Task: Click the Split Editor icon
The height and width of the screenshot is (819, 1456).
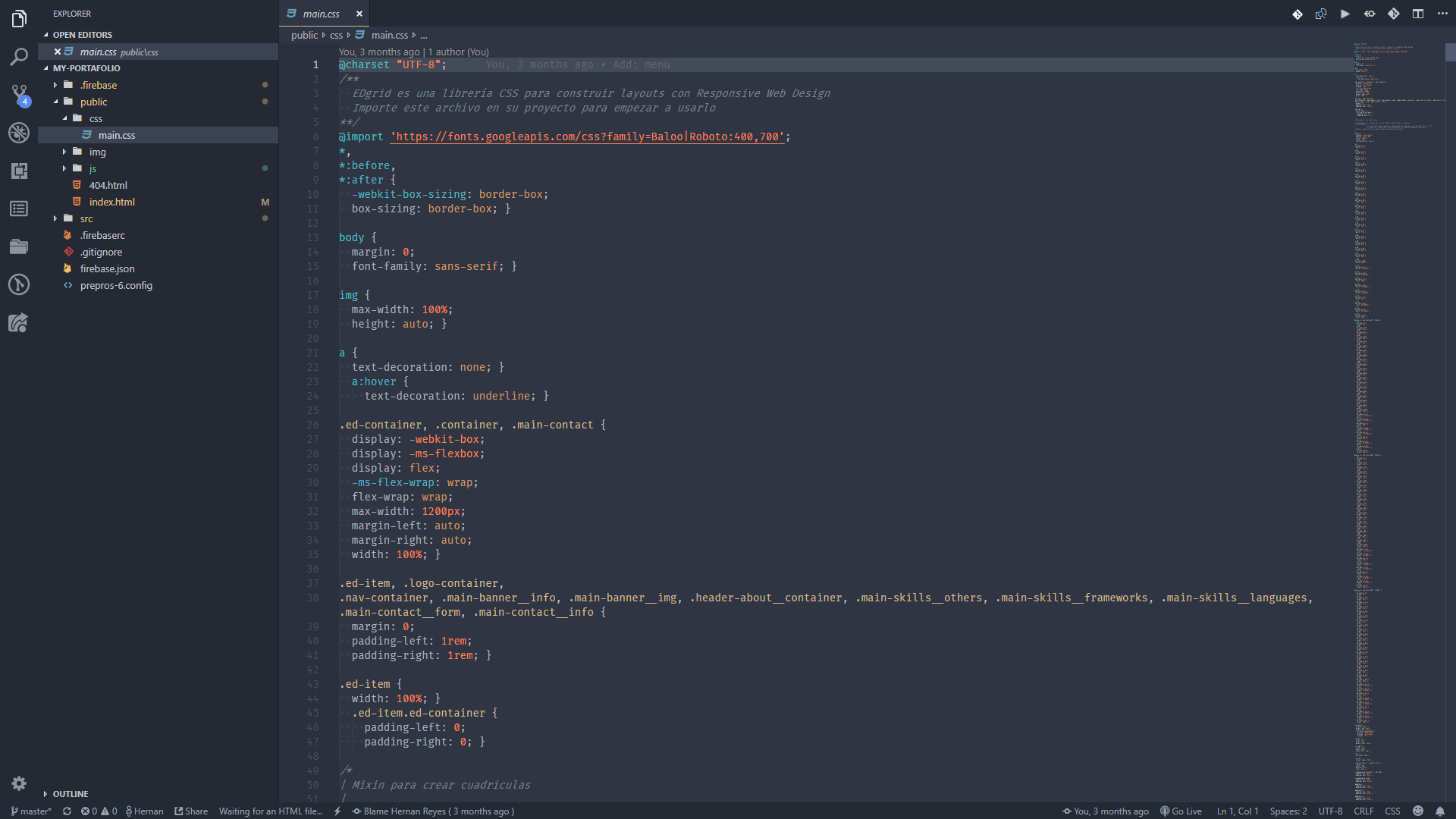Action: [1417, 14]
